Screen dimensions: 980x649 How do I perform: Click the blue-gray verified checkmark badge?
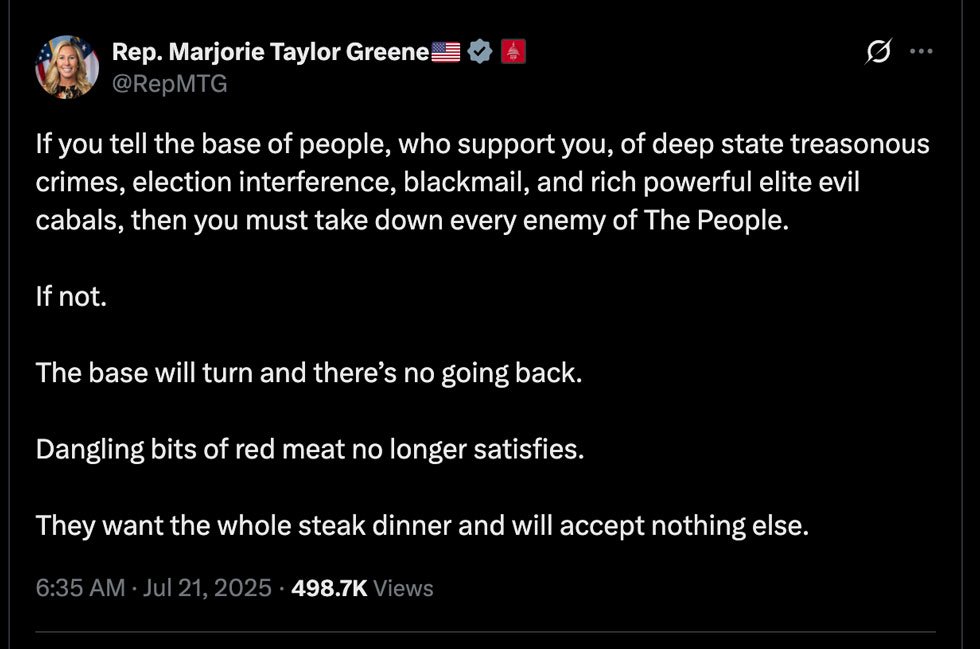coord(480,51)
